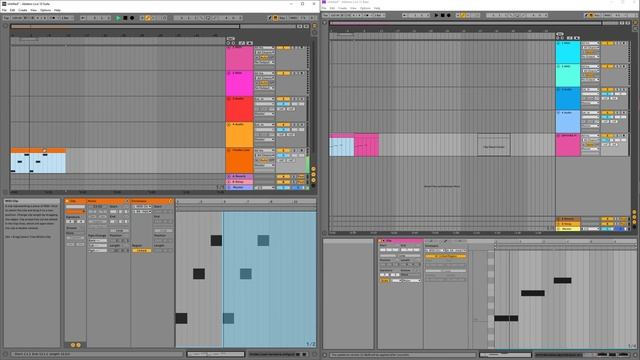Viewport: 640px width, 360px height.
Task: Open Create menu in left window
Action: click(x=22, y=10)
